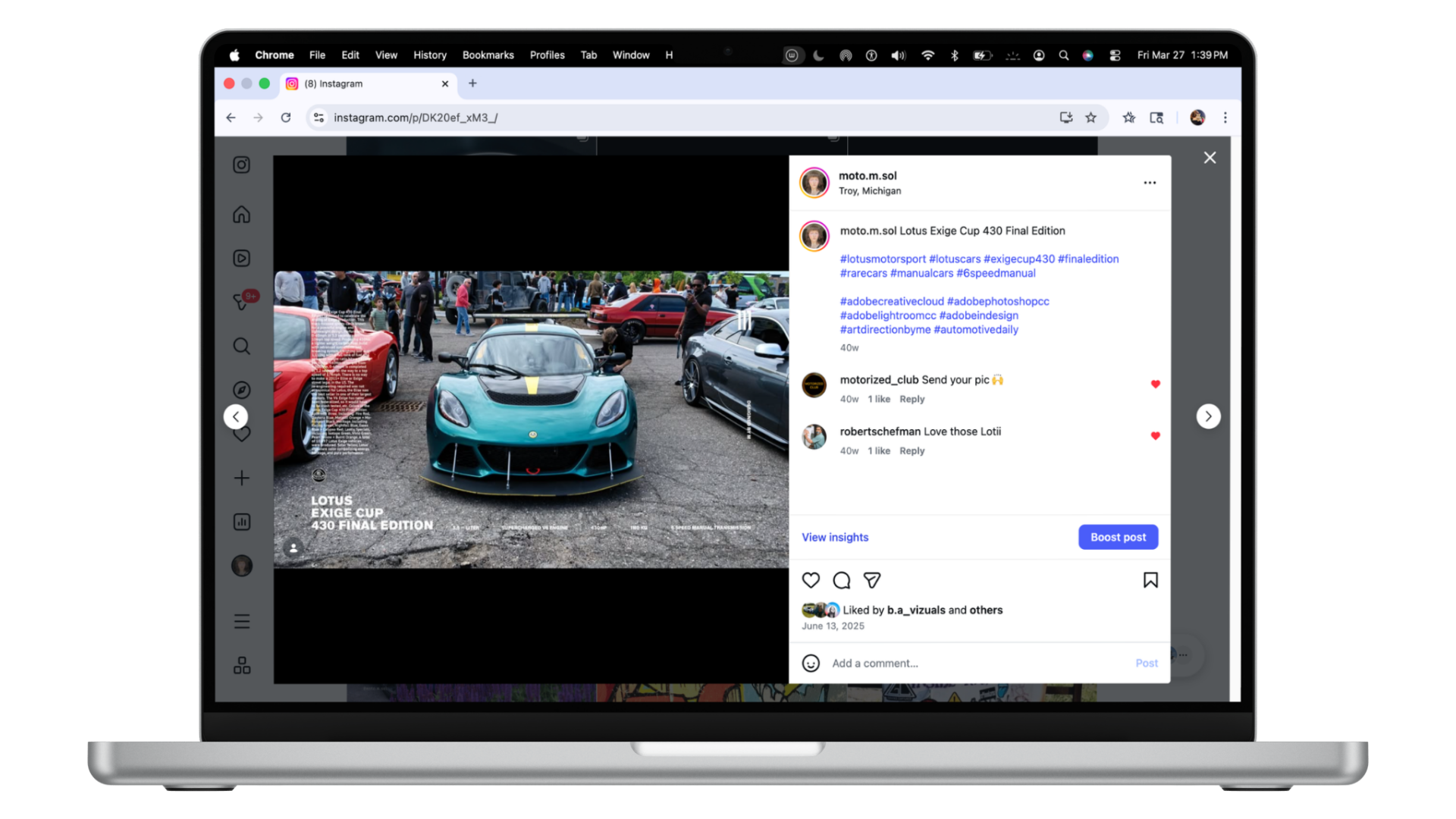Screen dimensions: 1456x819
Task: Open Messages icon with 9+ badge
Action: (241, 302)
